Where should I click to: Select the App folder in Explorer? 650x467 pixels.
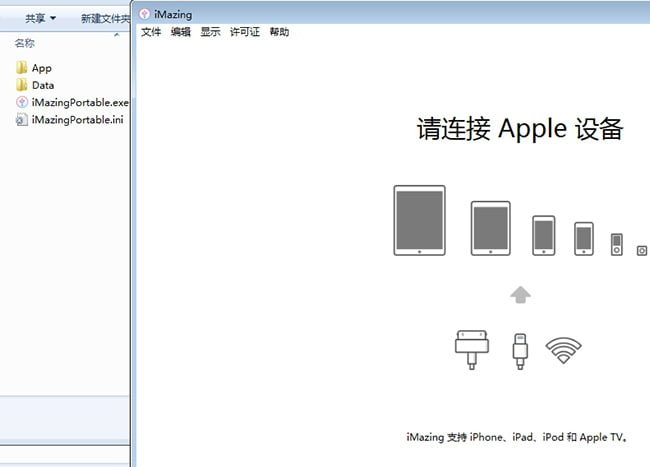click(34, 68)
